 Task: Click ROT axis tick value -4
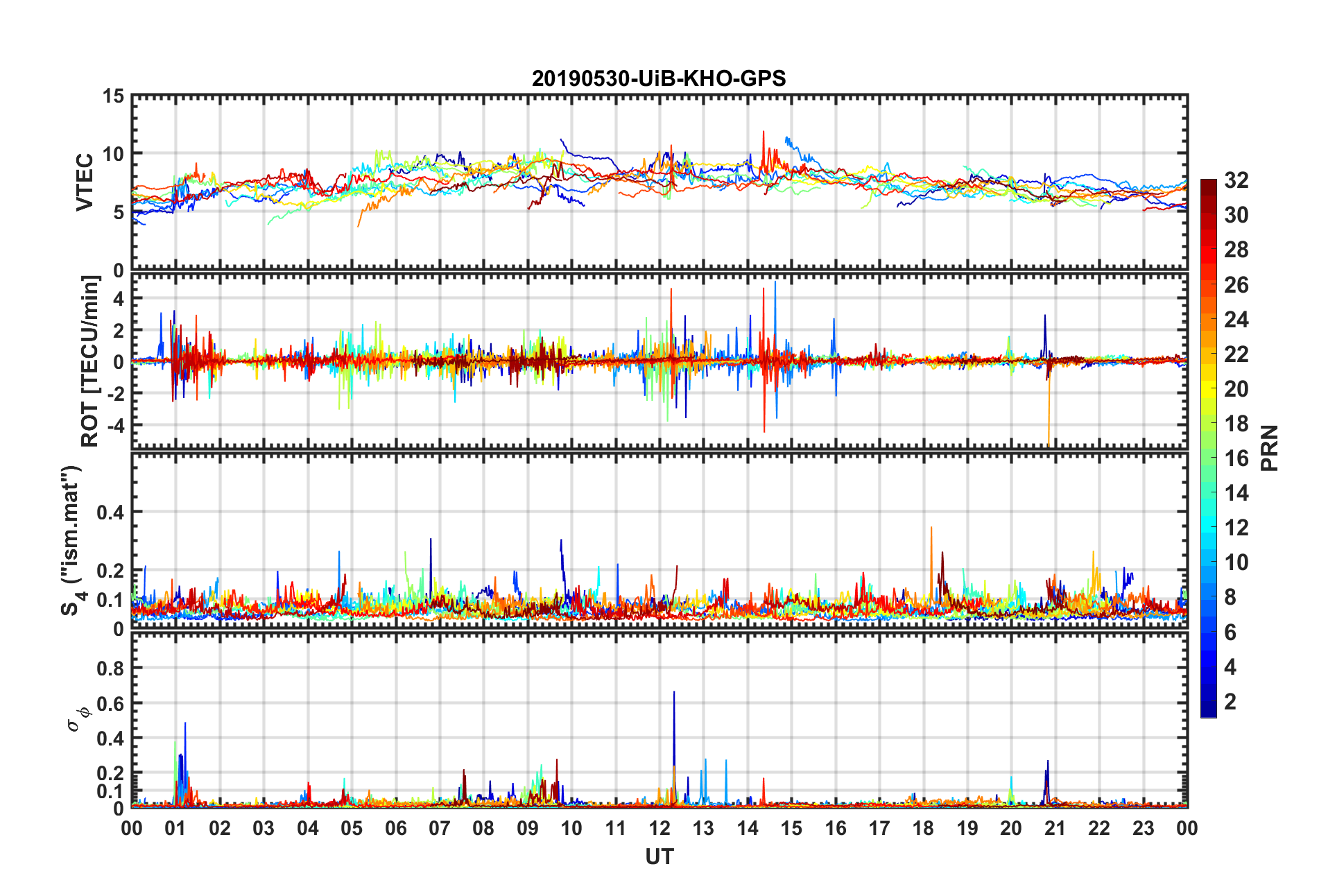click(116, 424)
